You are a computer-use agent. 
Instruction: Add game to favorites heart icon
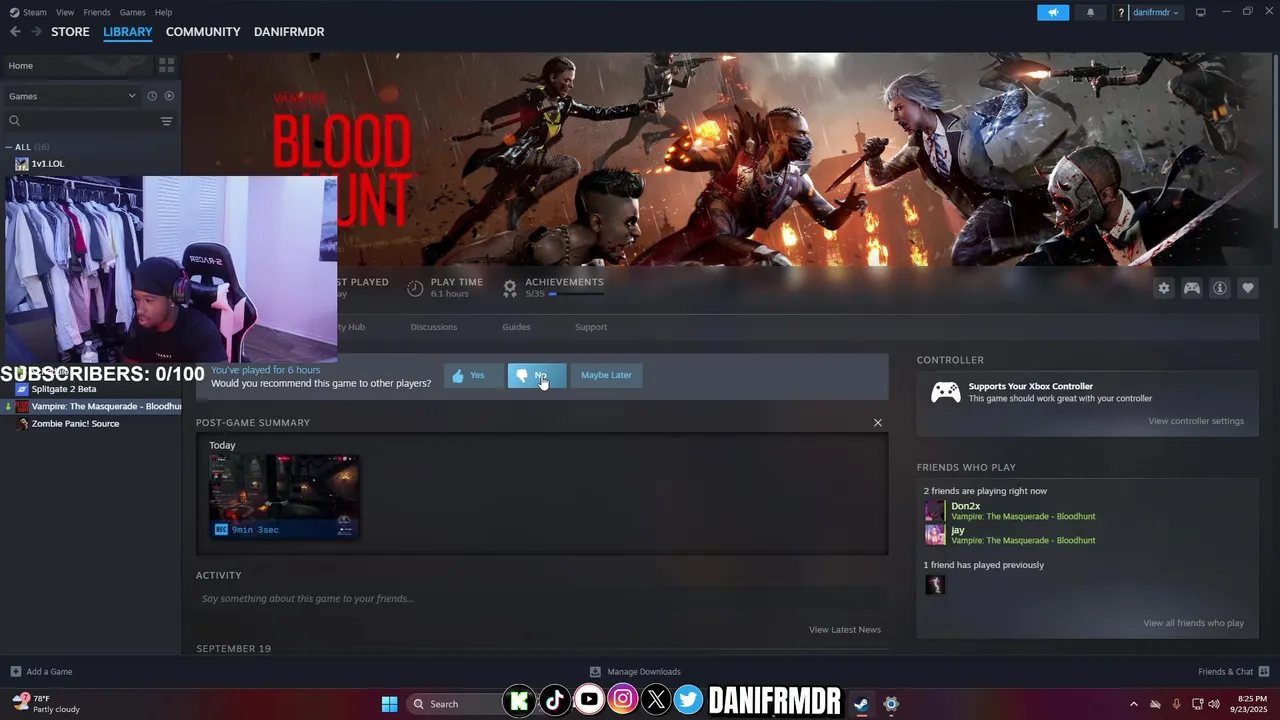pos(1248,288)
